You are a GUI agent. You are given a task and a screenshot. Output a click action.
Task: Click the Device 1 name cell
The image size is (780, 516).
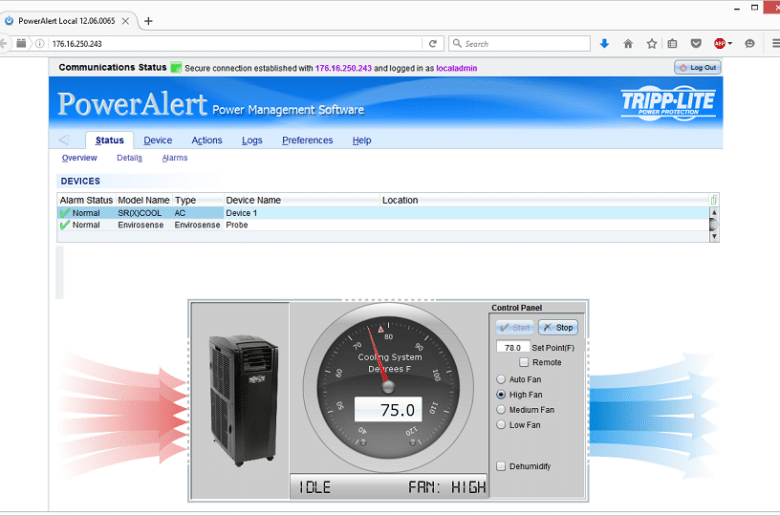(x=301, y=213)
